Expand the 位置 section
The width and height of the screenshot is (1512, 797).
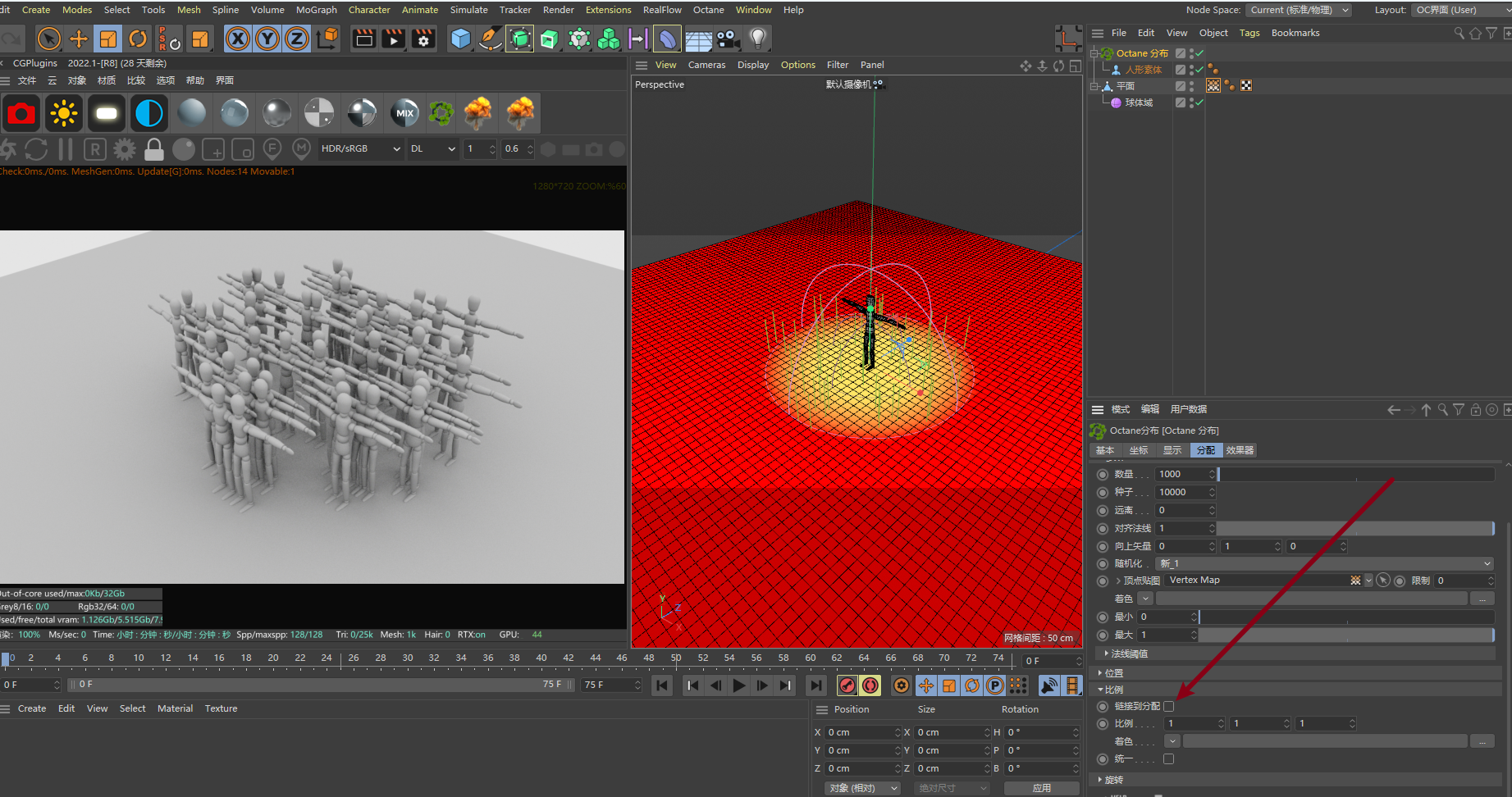1113,672
